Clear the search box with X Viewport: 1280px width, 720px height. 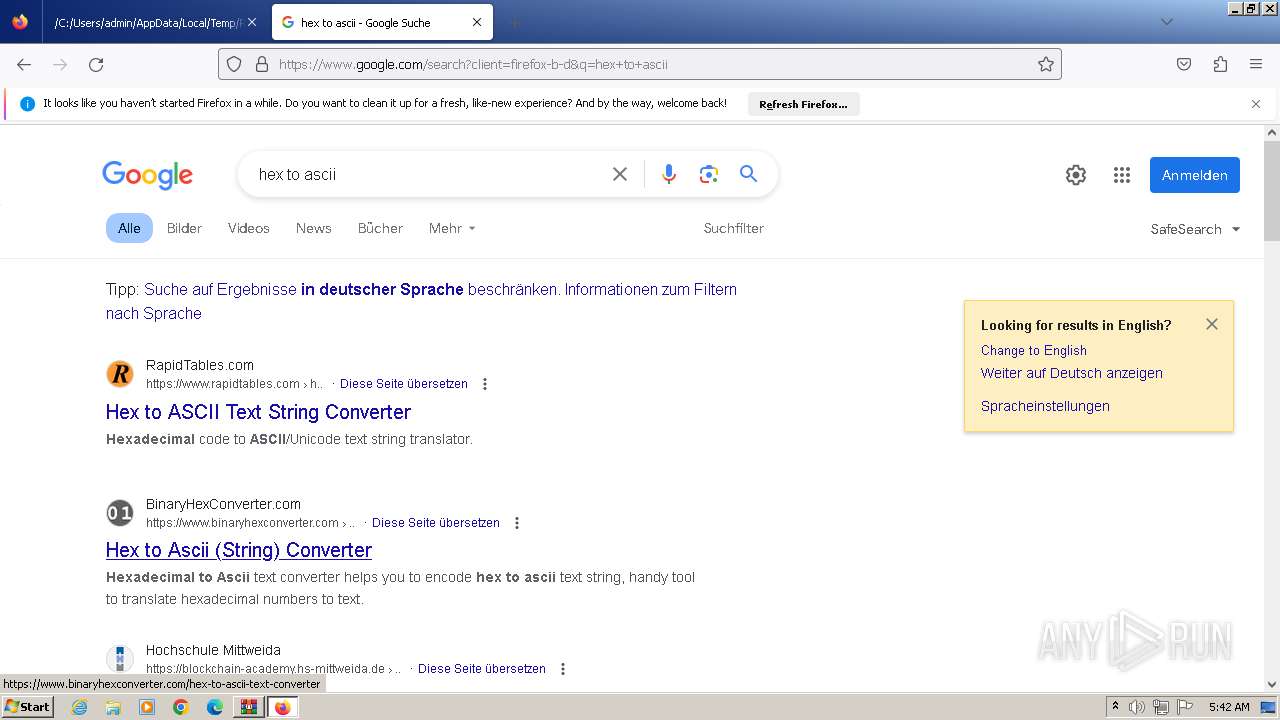tap(620, 174)
